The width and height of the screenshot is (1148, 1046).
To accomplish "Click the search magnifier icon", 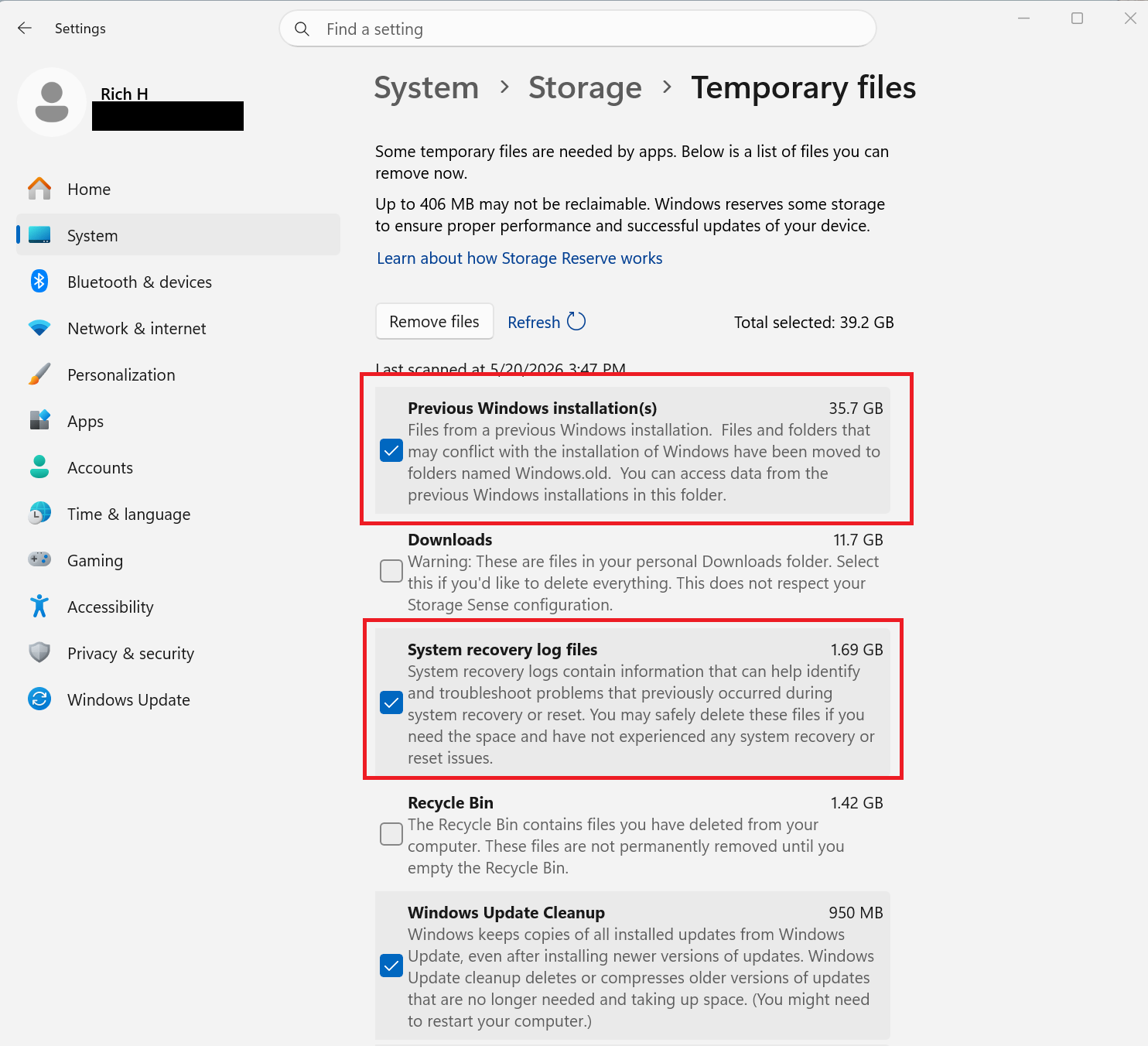I will pyautogui.click(x=302, y=29).
